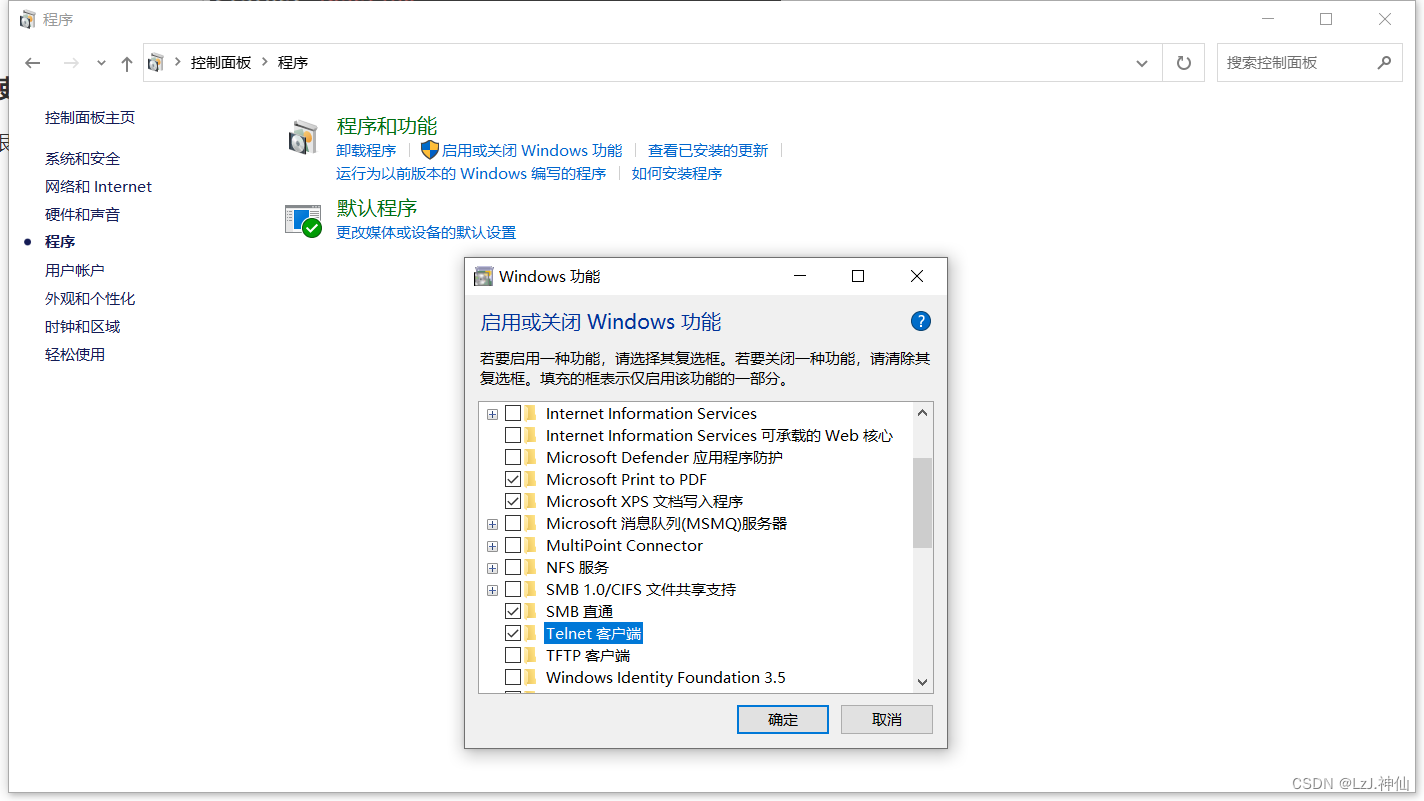Expand the Internet Information Services node

(492, 414)
